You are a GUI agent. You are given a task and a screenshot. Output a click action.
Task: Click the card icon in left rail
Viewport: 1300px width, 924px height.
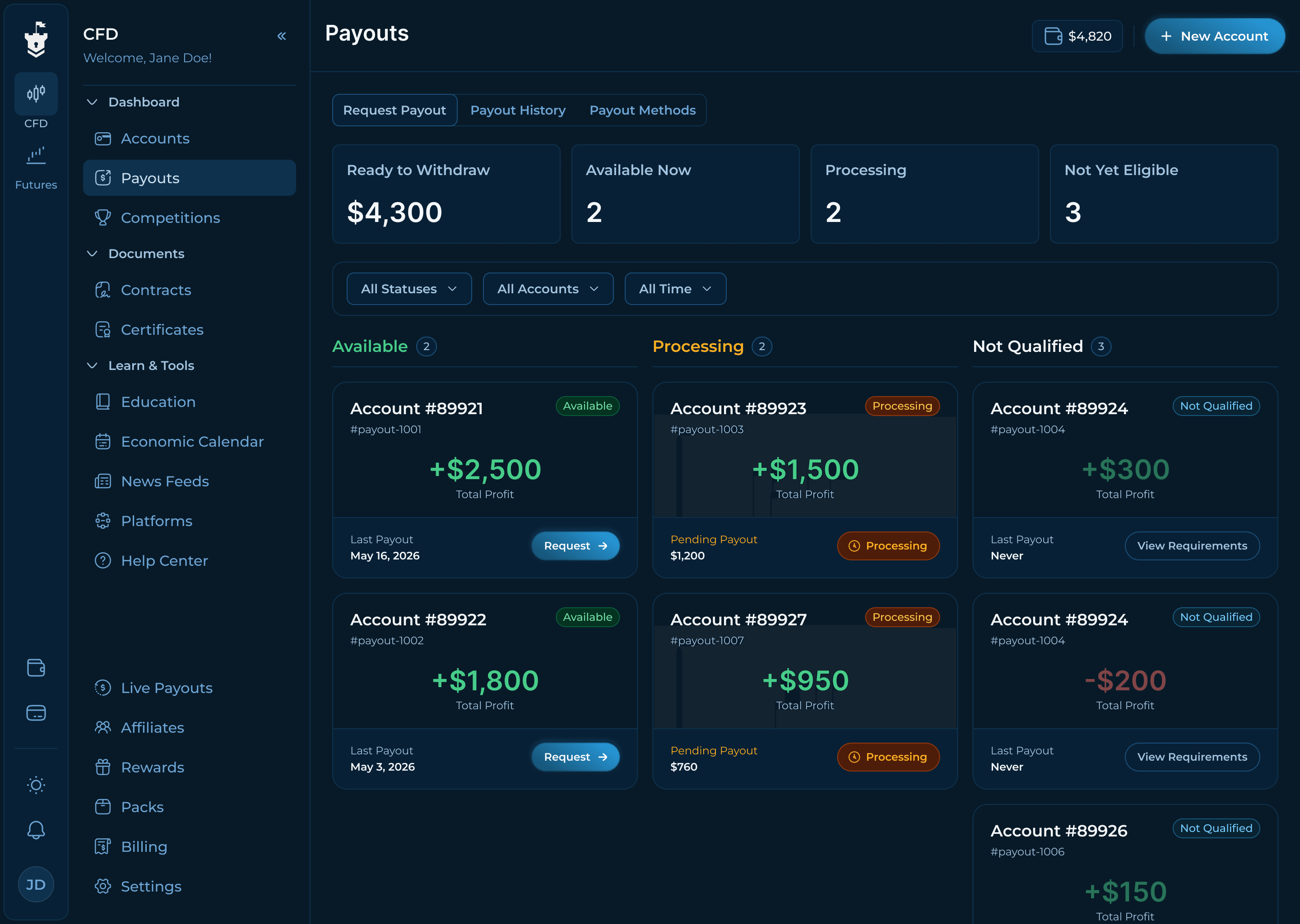coord(36,712)
